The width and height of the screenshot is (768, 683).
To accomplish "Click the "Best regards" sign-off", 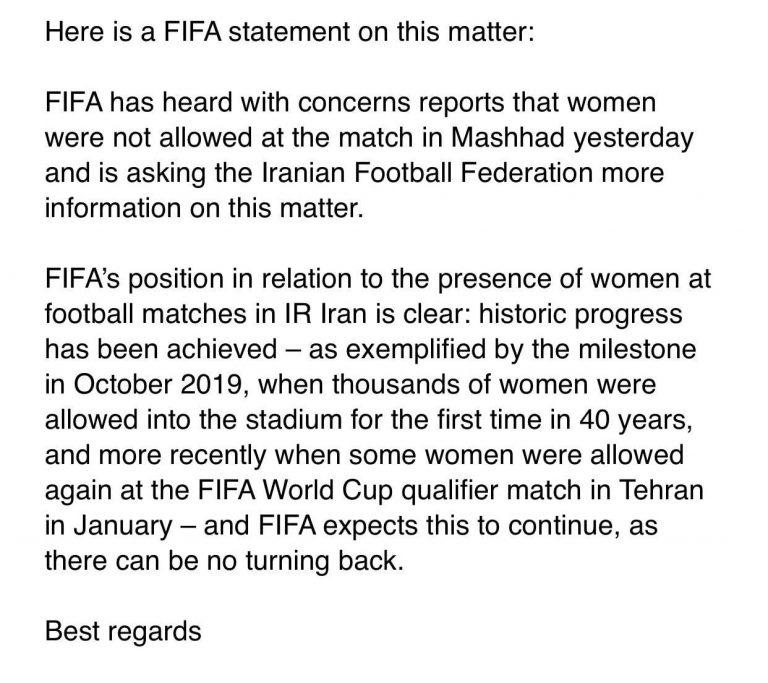I will 125,632.
